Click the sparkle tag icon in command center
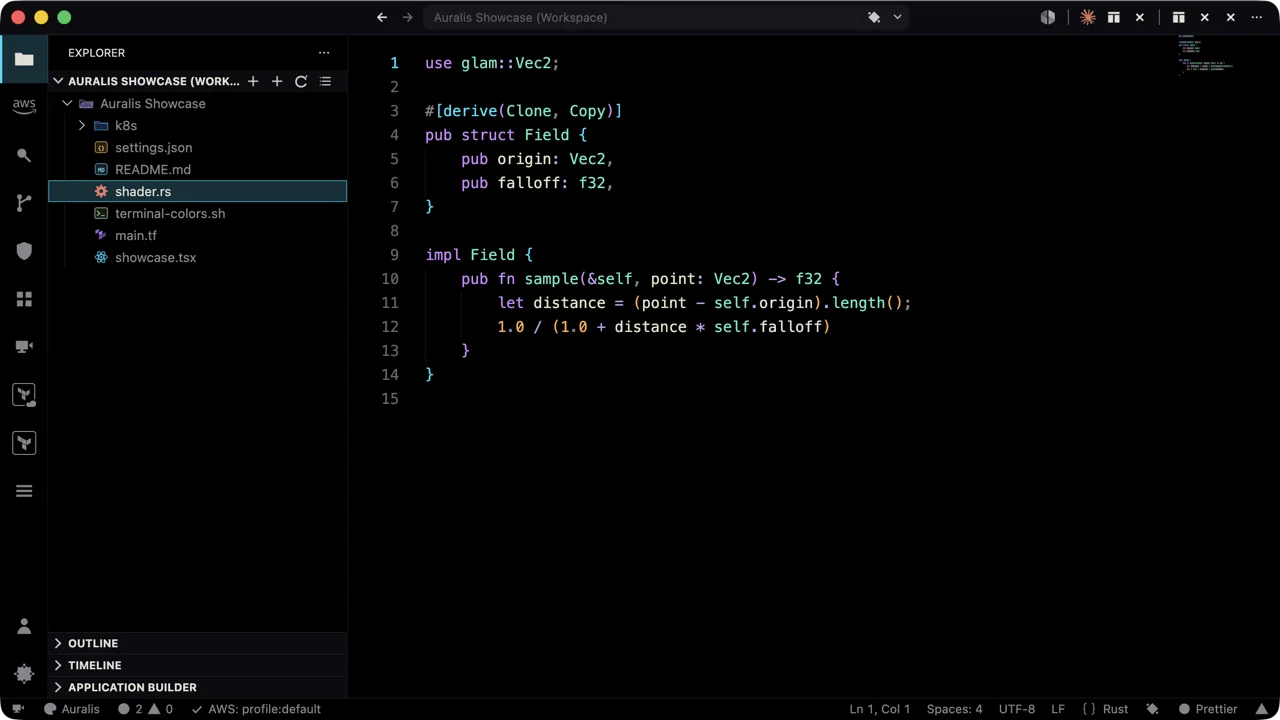Screen dimensions: 1280x720 click(874, 17)
